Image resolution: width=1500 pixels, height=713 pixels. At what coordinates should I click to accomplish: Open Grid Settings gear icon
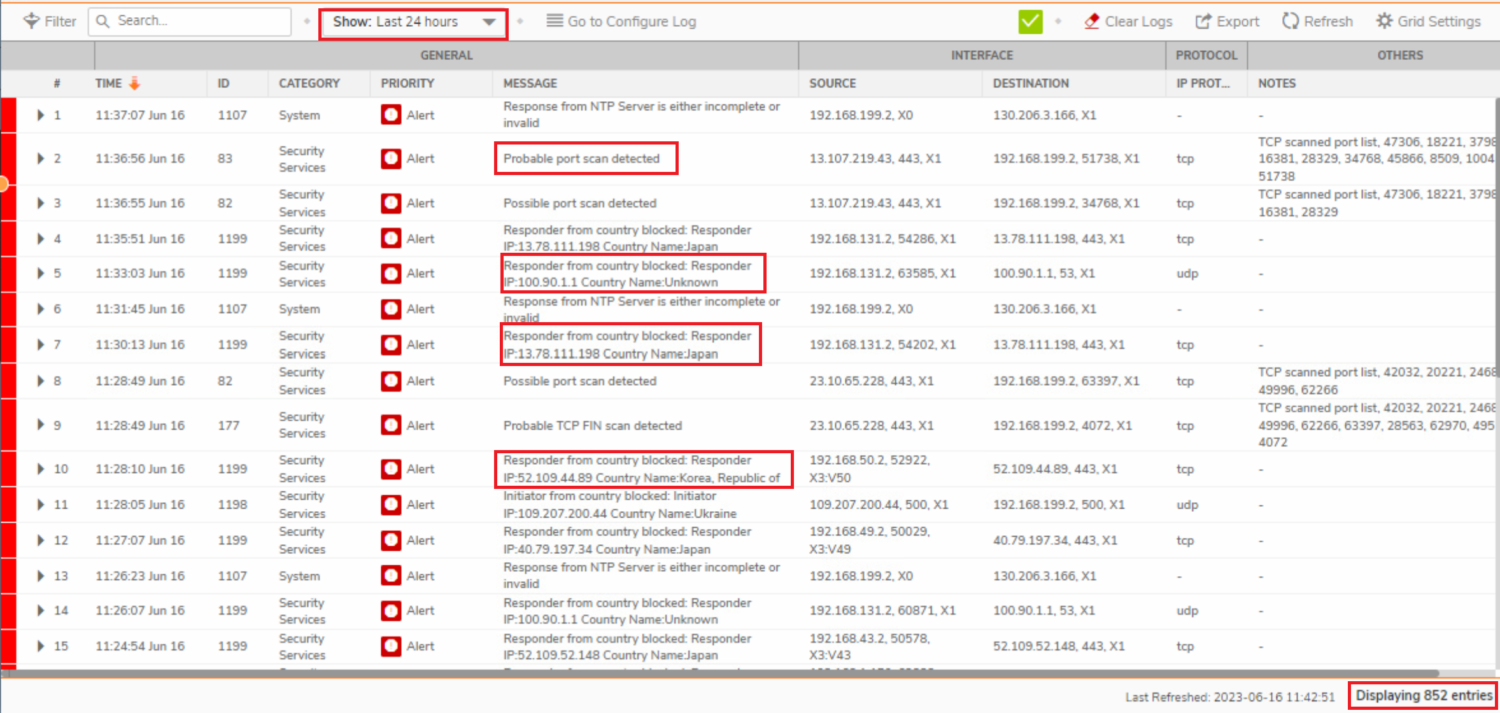tap(1384, 21)
